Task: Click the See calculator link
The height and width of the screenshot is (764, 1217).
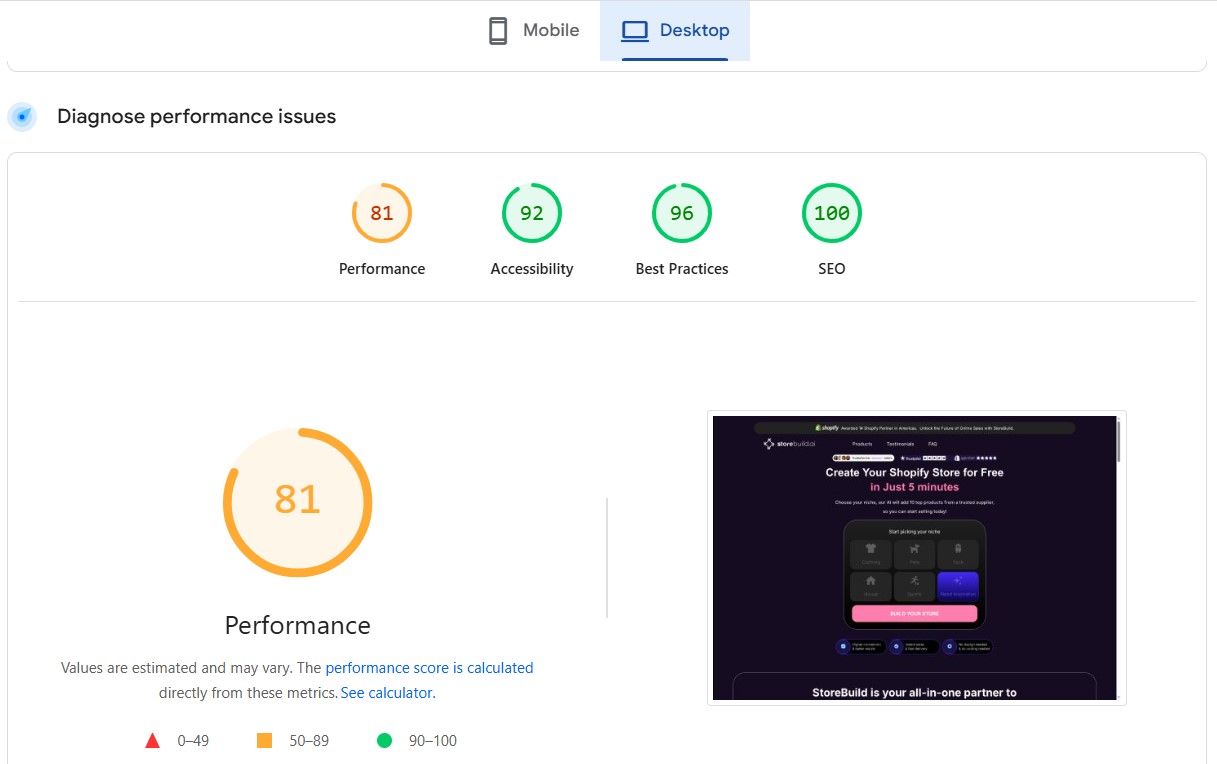Action: click(387, 692)
